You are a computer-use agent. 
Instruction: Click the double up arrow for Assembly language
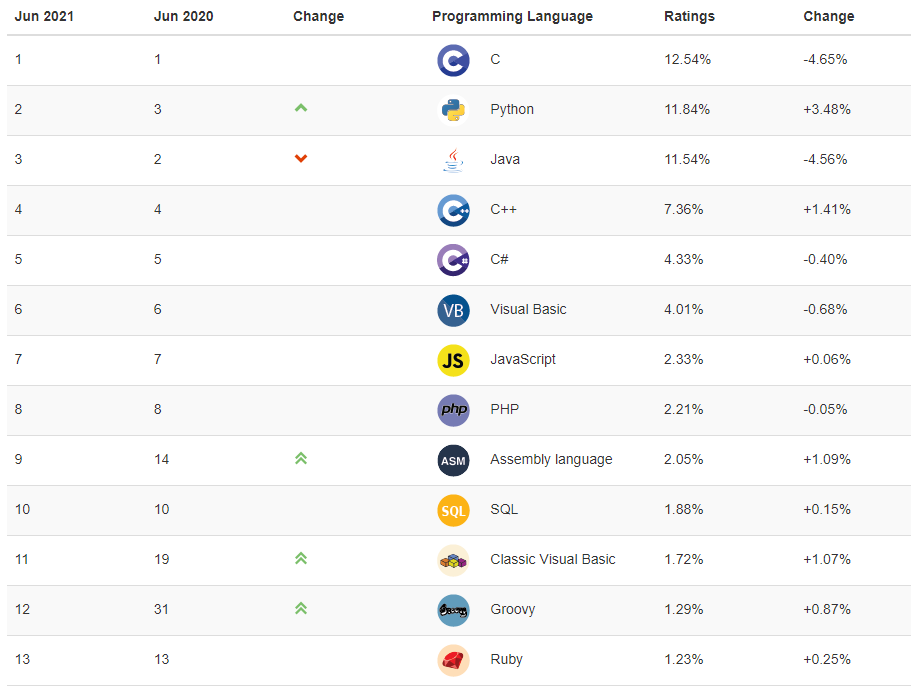(x=301, y=458)
